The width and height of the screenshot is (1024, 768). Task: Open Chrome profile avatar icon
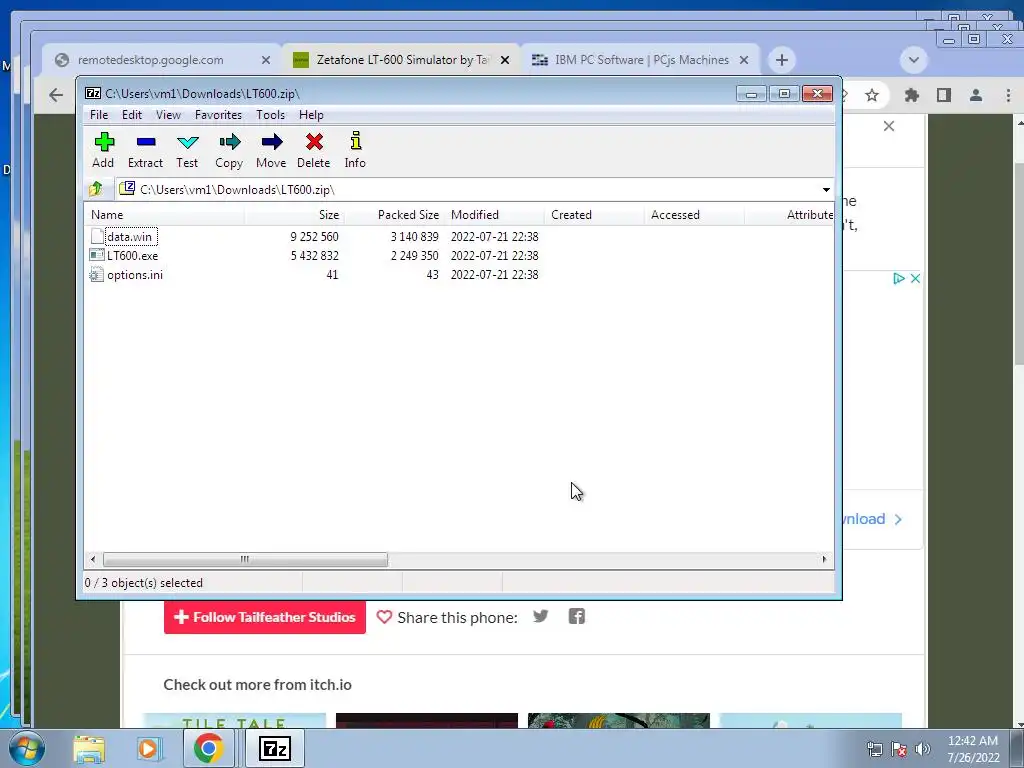click(976, 95)
